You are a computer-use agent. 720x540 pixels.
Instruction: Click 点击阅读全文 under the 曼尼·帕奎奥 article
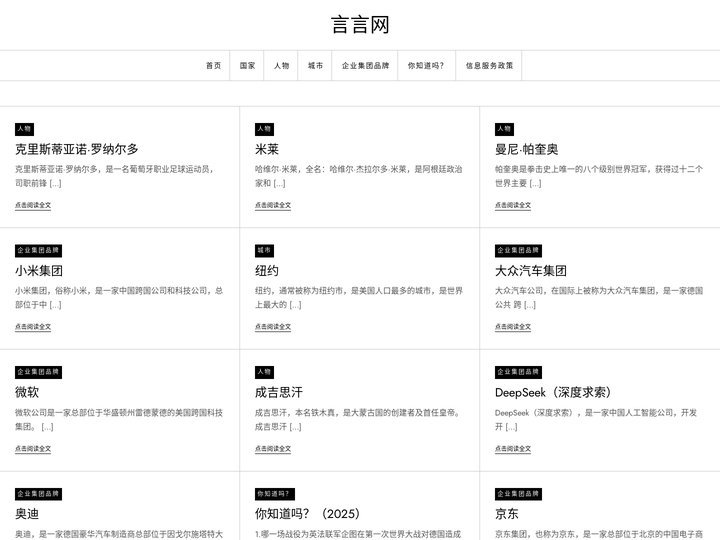[x=513, y=205]
